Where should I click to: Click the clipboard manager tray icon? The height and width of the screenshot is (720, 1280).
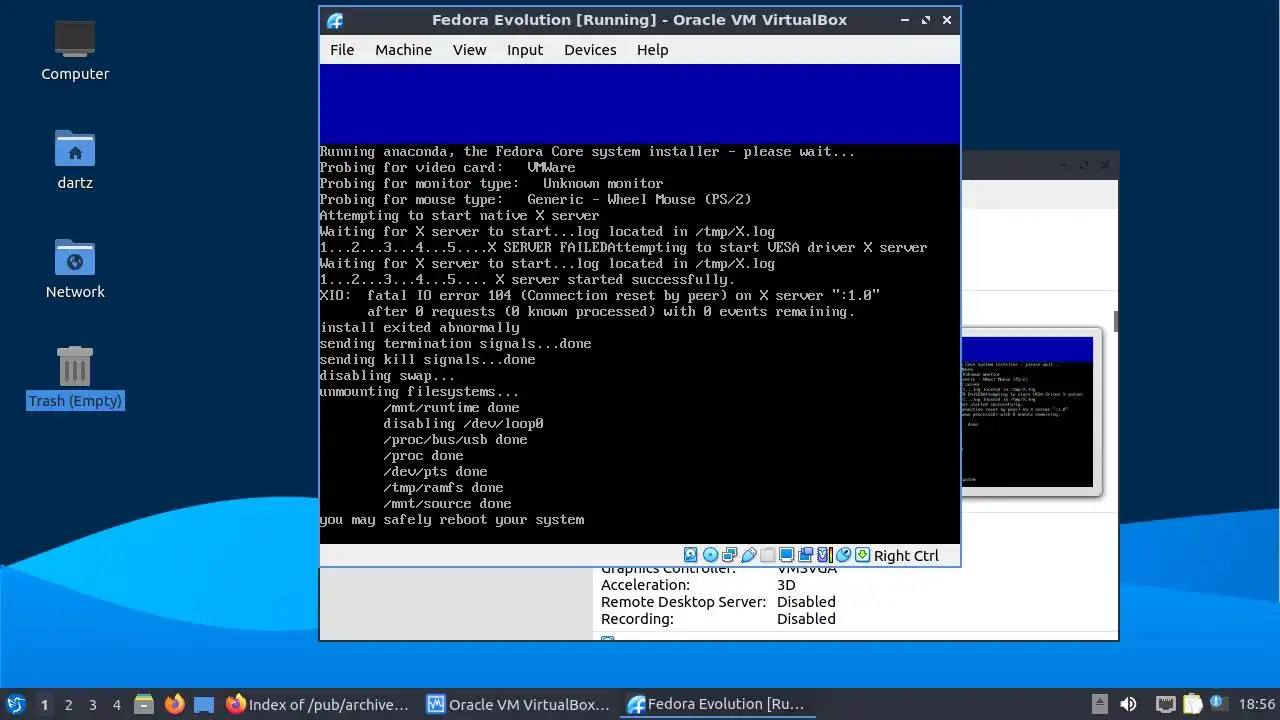(x=1192, y=704)
